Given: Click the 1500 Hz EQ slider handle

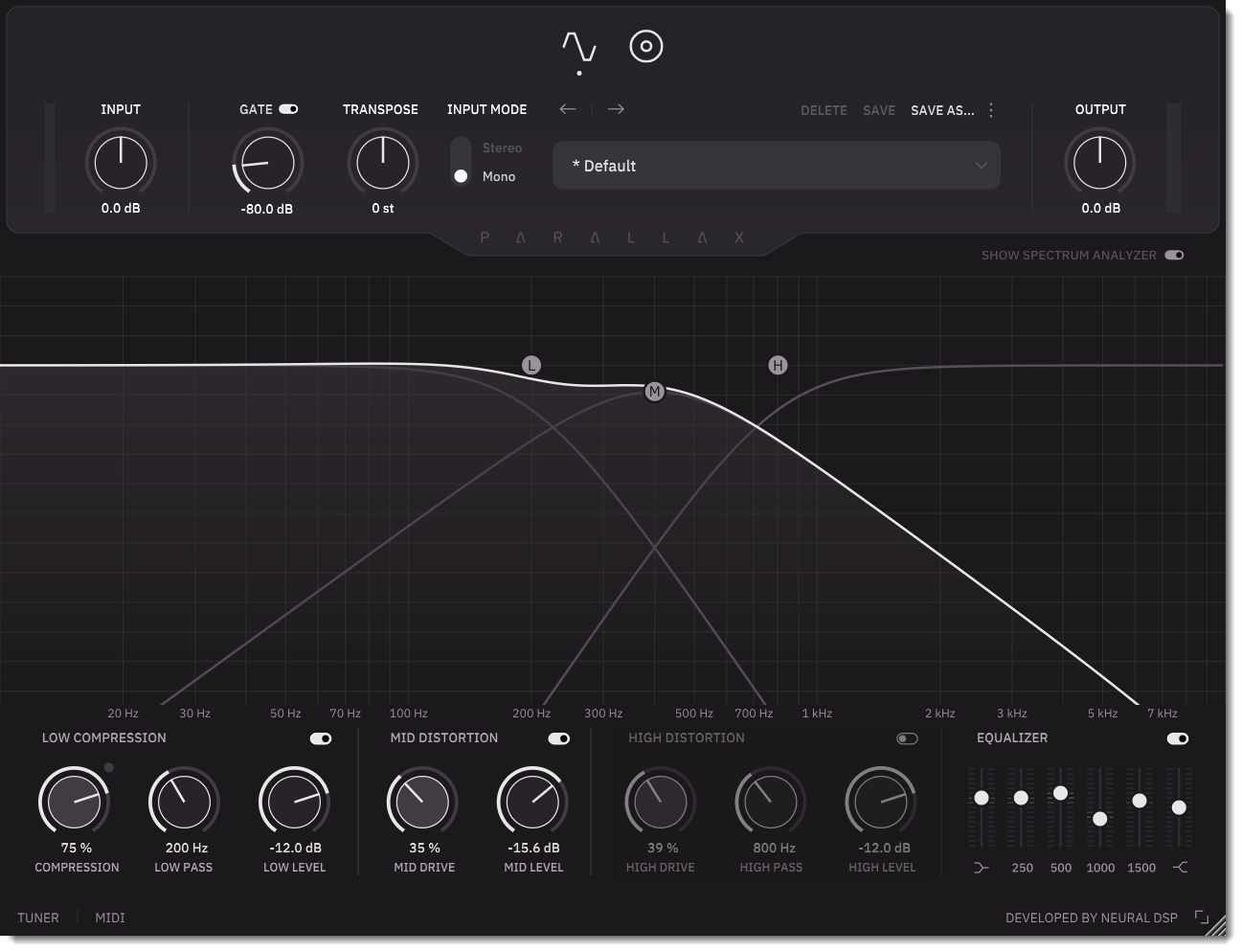Looking at the screenshot, I should tap(1140, 801).
